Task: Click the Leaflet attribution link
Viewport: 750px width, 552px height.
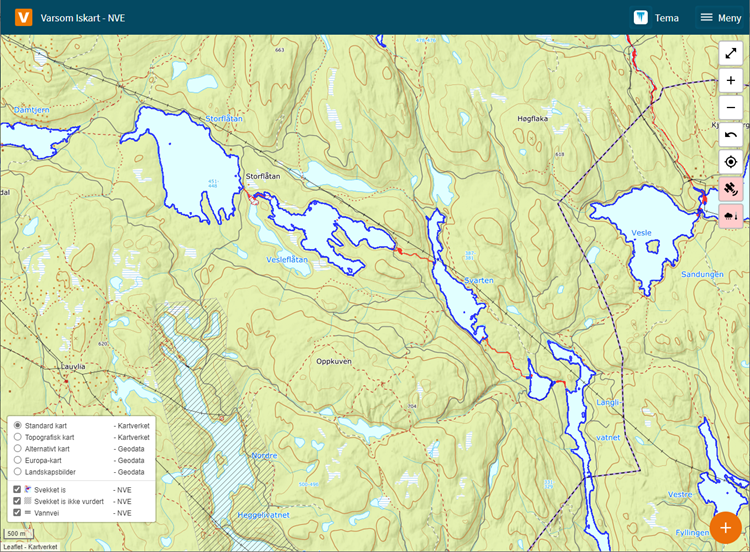Action: tap(11, 547)
